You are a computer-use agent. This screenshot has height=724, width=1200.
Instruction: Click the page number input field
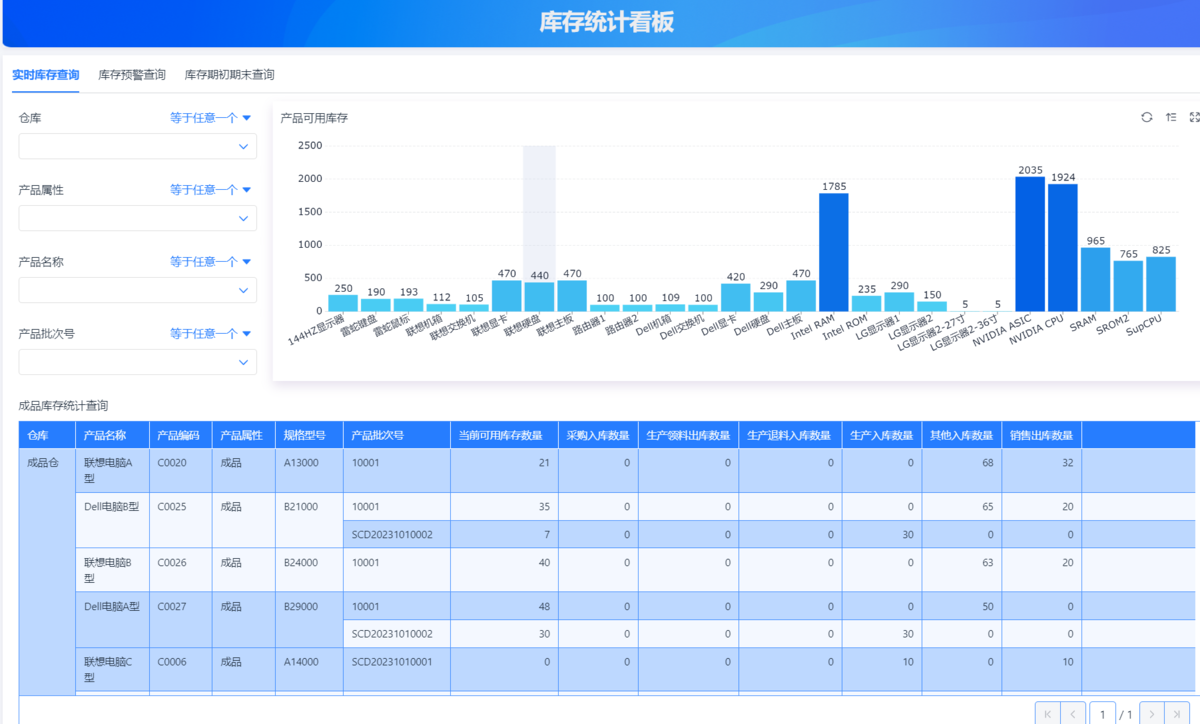[x=1102, y=714]
